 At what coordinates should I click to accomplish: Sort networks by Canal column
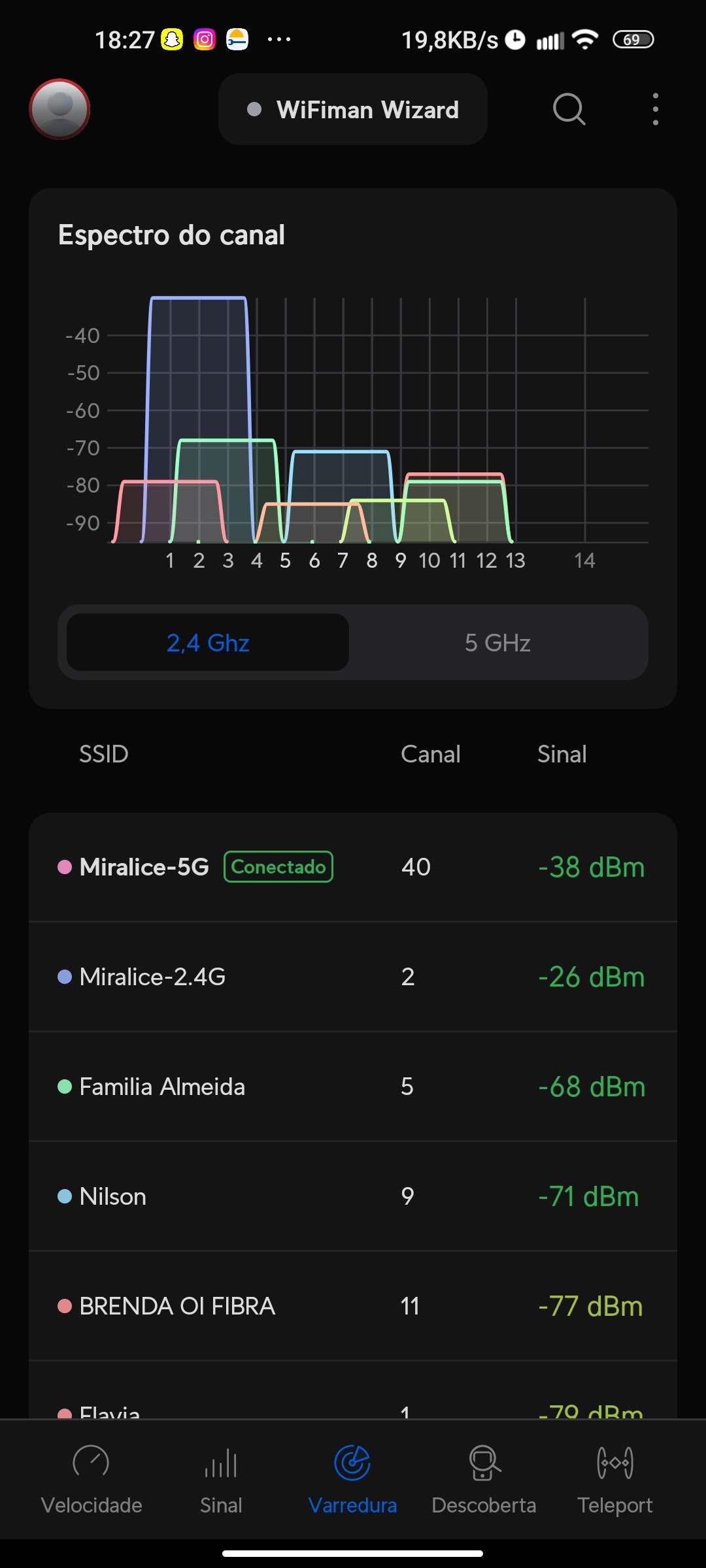430,754
